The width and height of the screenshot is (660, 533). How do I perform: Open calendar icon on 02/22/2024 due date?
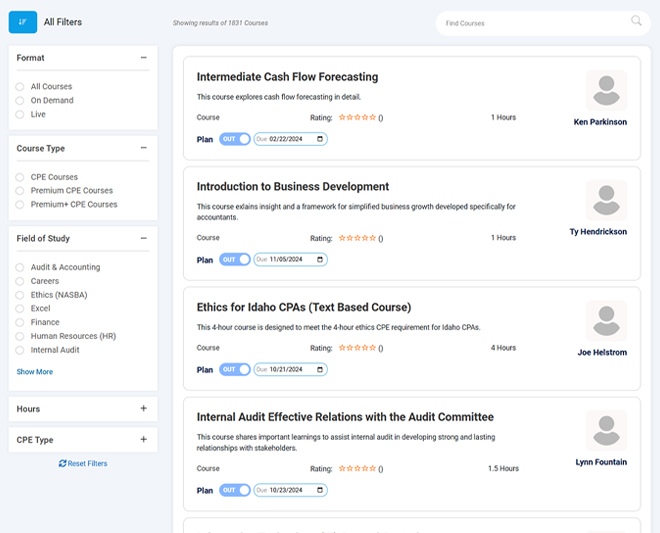coord(320,139)
